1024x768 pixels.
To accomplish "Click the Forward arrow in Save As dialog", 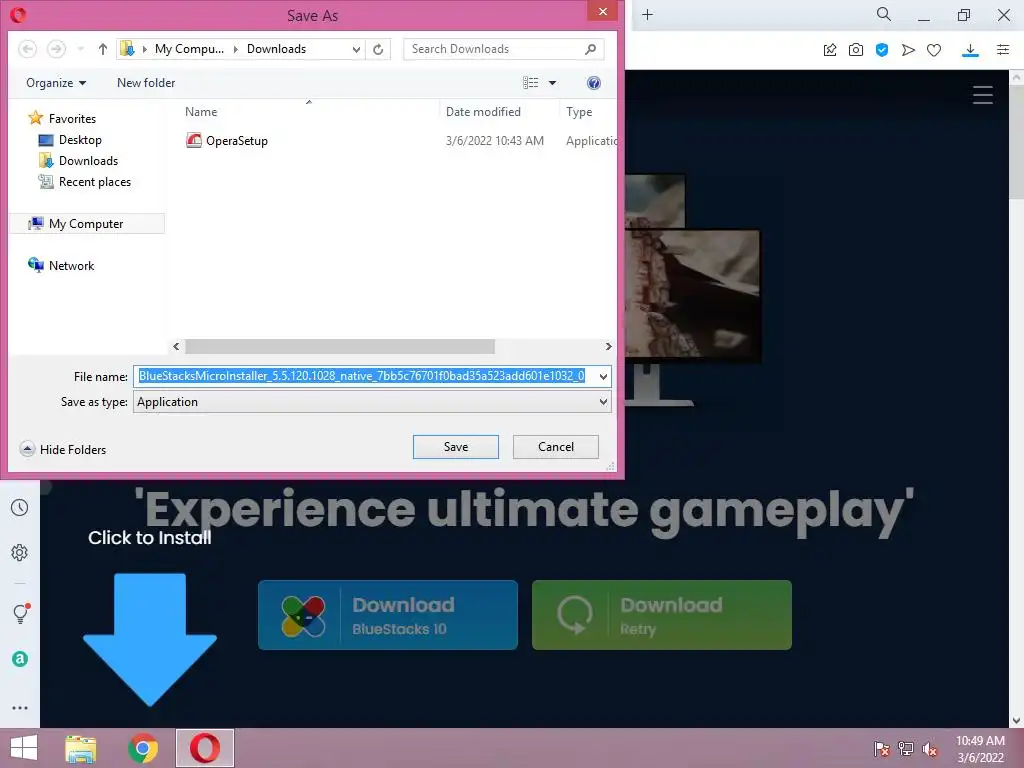I will point(56,49).
